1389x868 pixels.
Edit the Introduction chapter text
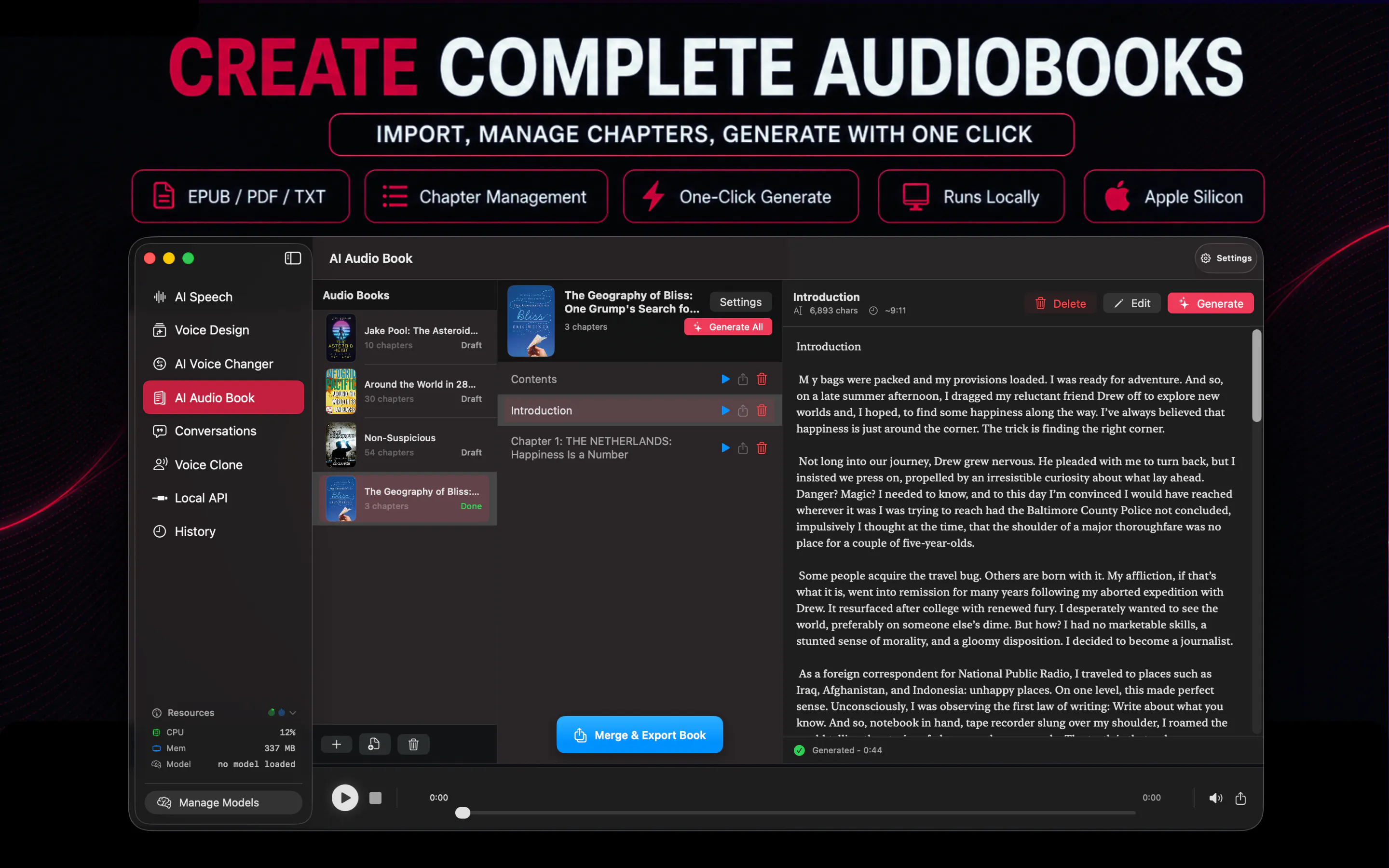coord(1132,303)
